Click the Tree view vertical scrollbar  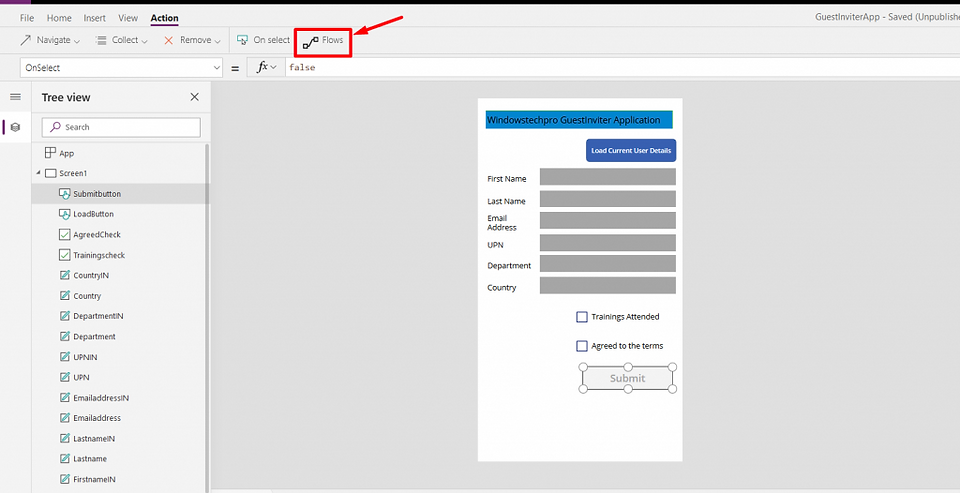[x=207, y=316]
